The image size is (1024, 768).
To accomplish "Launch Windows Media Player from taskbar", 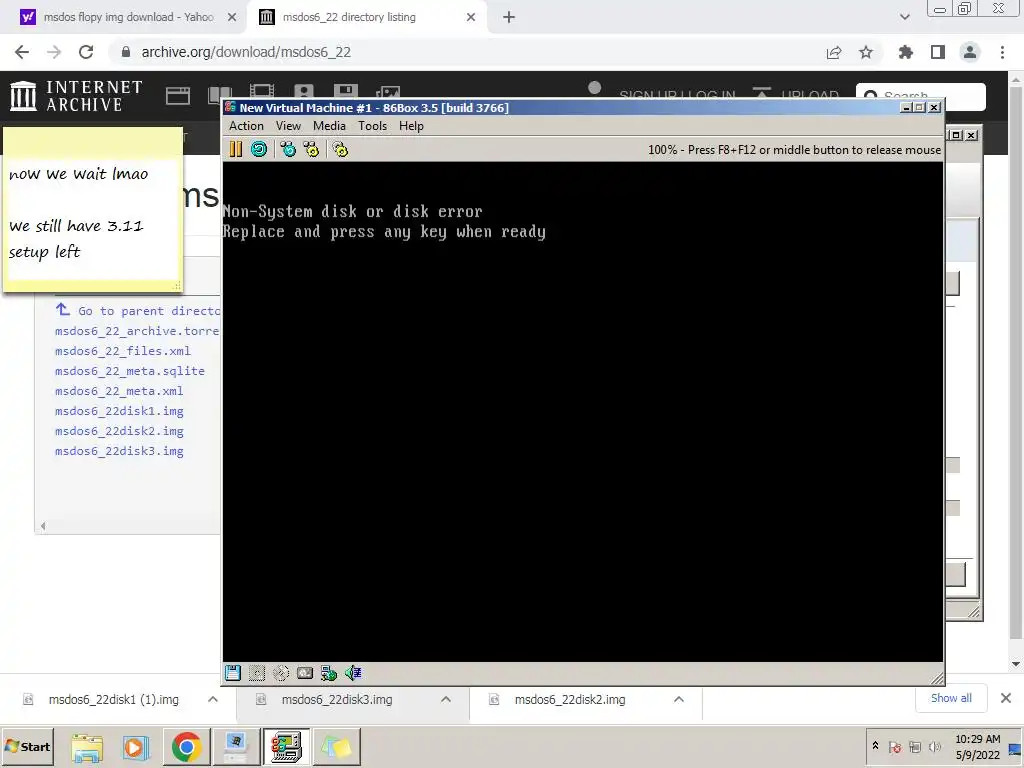I will coord(136,747).
